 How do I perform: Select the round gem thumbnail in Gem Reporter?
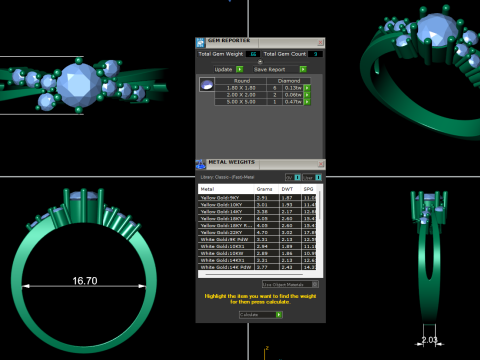coord(207,85)
